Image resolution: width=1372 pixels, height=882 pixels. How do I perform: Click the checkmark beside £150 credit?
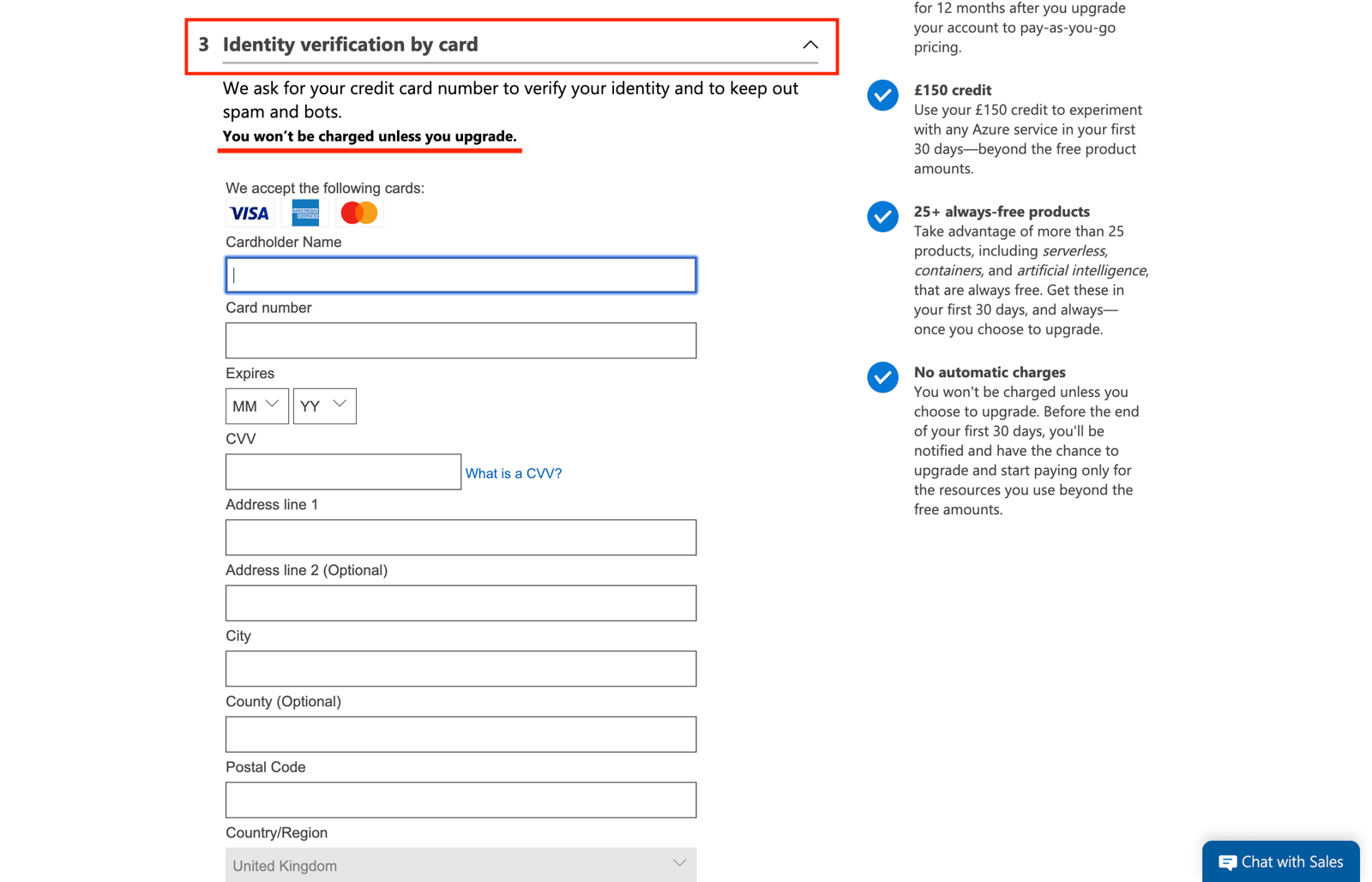pyautogui.click(x=882, y=95)
